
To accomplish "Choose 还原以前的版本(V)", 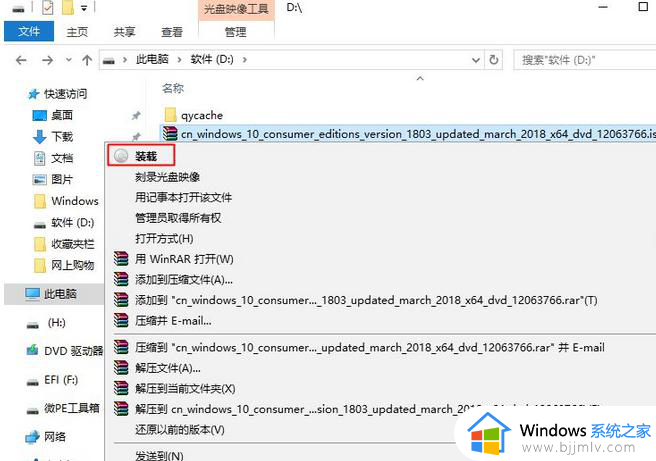I will (180, 430).
